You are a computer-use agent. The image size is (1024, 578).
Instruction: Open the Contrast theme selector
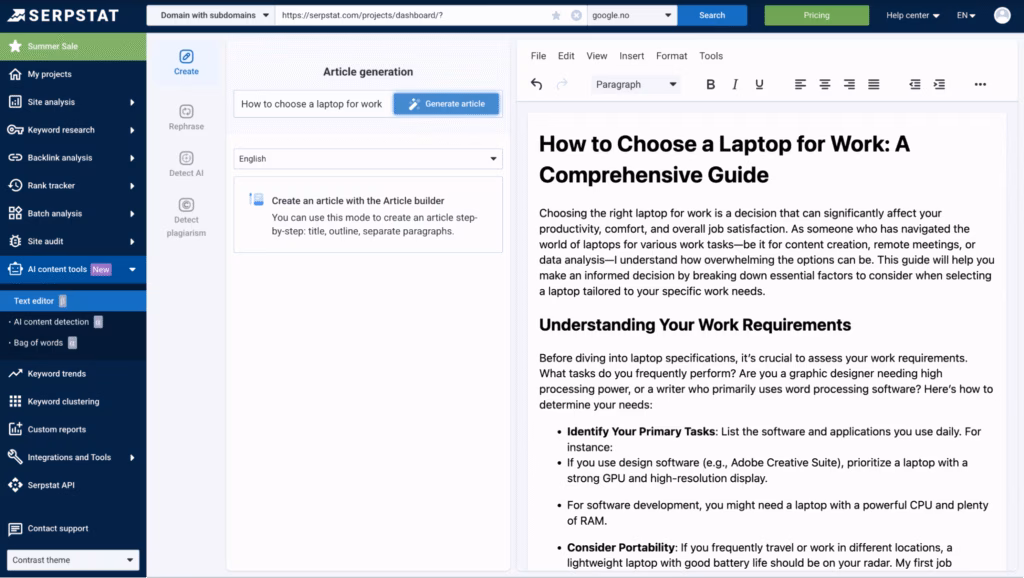73,560
